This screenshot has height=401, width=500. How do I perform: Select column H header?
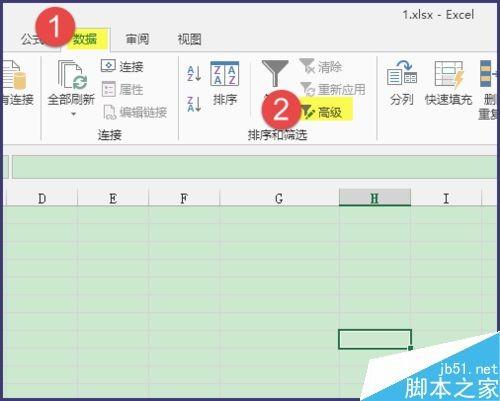(x=375, y=198)
